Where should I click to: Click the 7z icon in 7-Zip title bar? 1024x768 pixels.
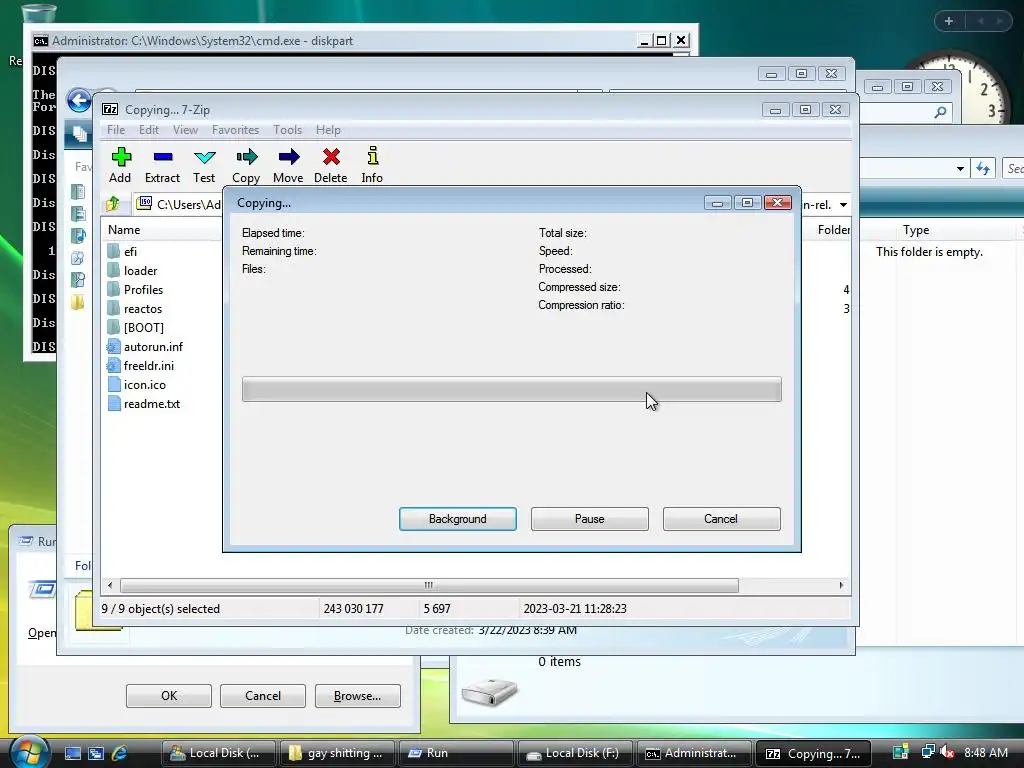coord(110,110)
